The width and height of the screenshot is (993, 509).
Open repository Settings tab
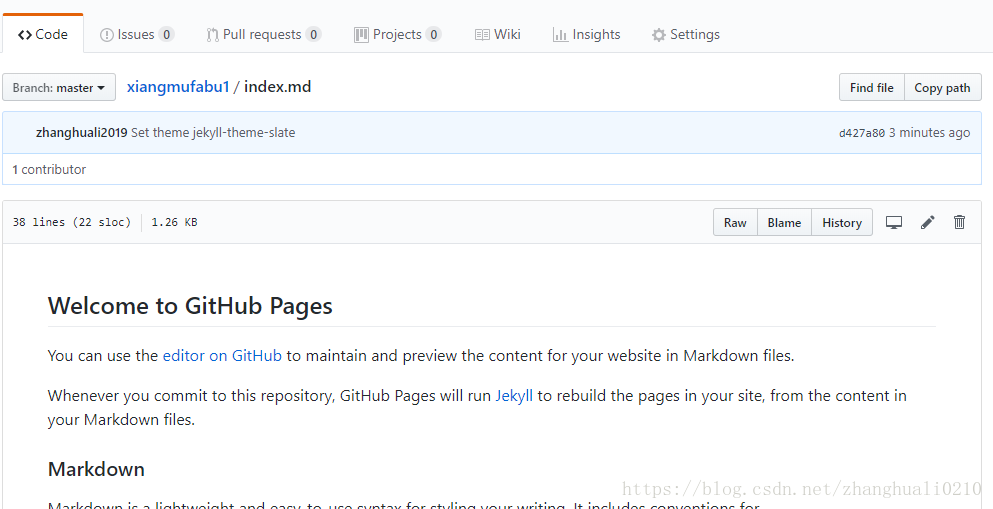coord(686,34)
